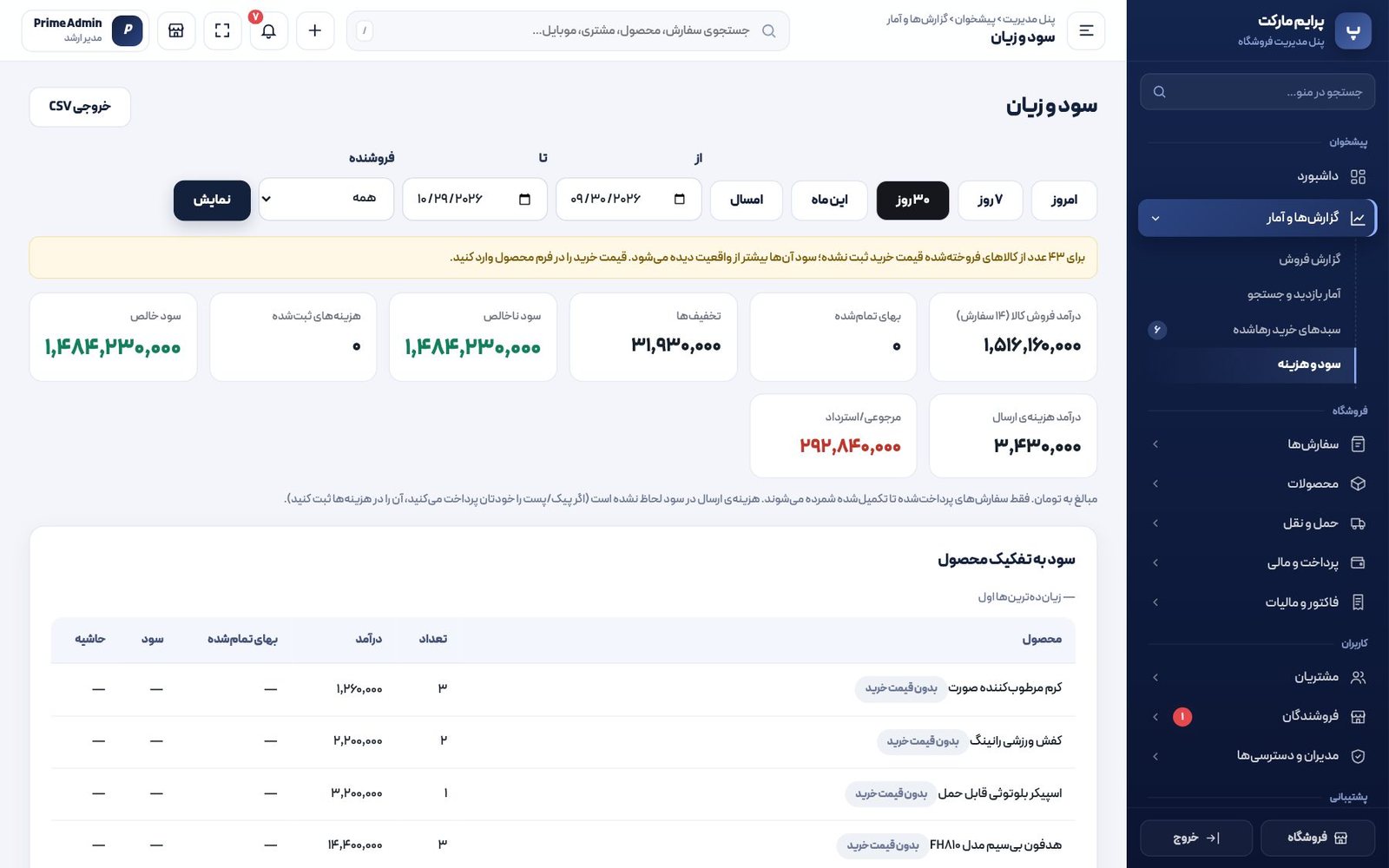Image resolution: width=1389 pixels, height=868 pixels.
Task: Click the global search input field
Action: click(x=568, y=31)
